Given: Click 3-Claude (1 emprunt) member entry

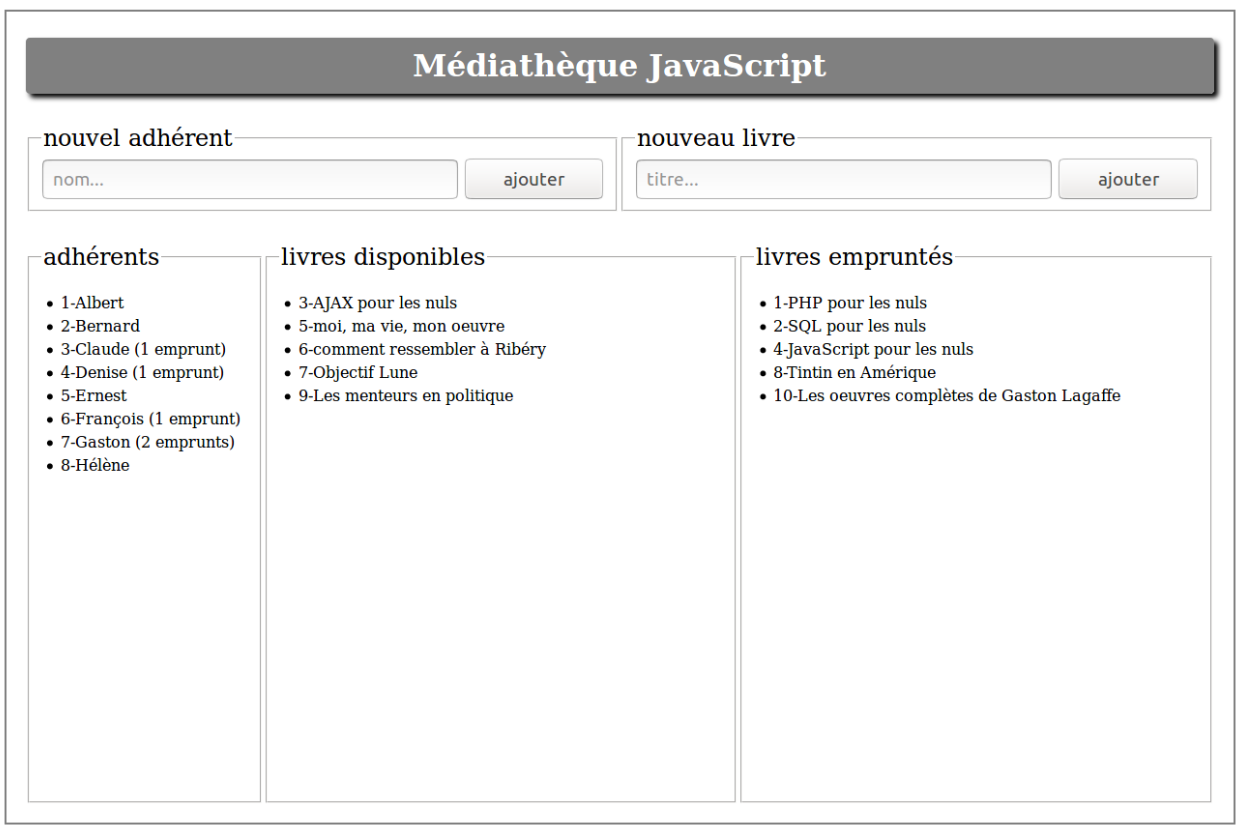Looking at the screenshot, I should [143, 349].
